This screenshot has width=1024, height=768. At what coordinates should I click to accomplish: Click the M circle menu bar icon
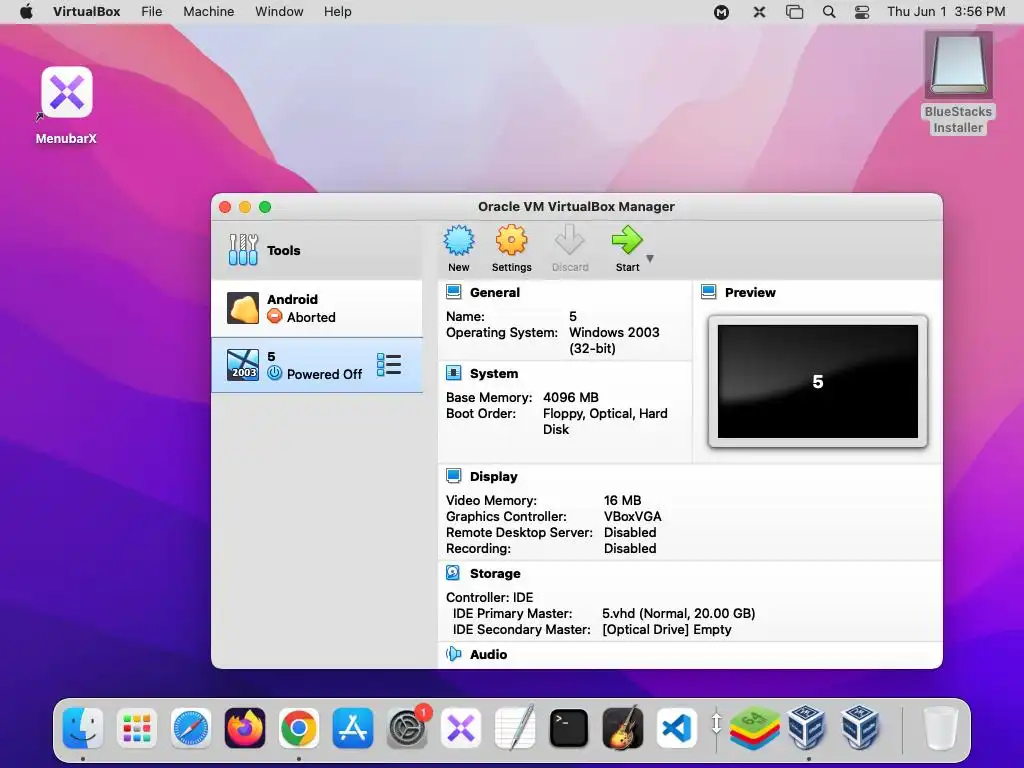pos(722,12)
